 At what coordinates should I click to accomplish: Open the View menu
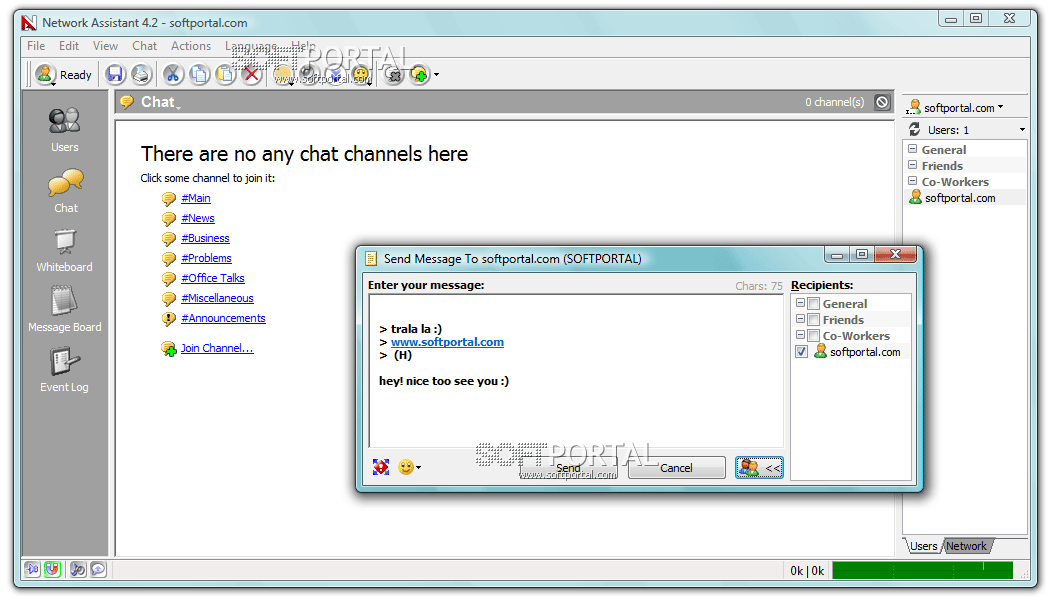(x=105, y=46)
